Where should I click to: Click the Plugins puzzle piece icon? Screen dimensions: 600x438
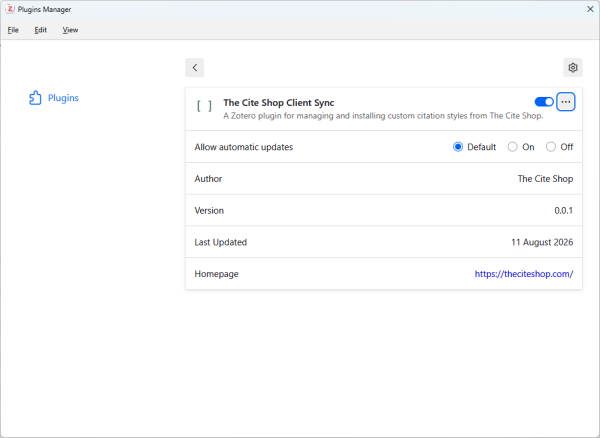(35, 98)
